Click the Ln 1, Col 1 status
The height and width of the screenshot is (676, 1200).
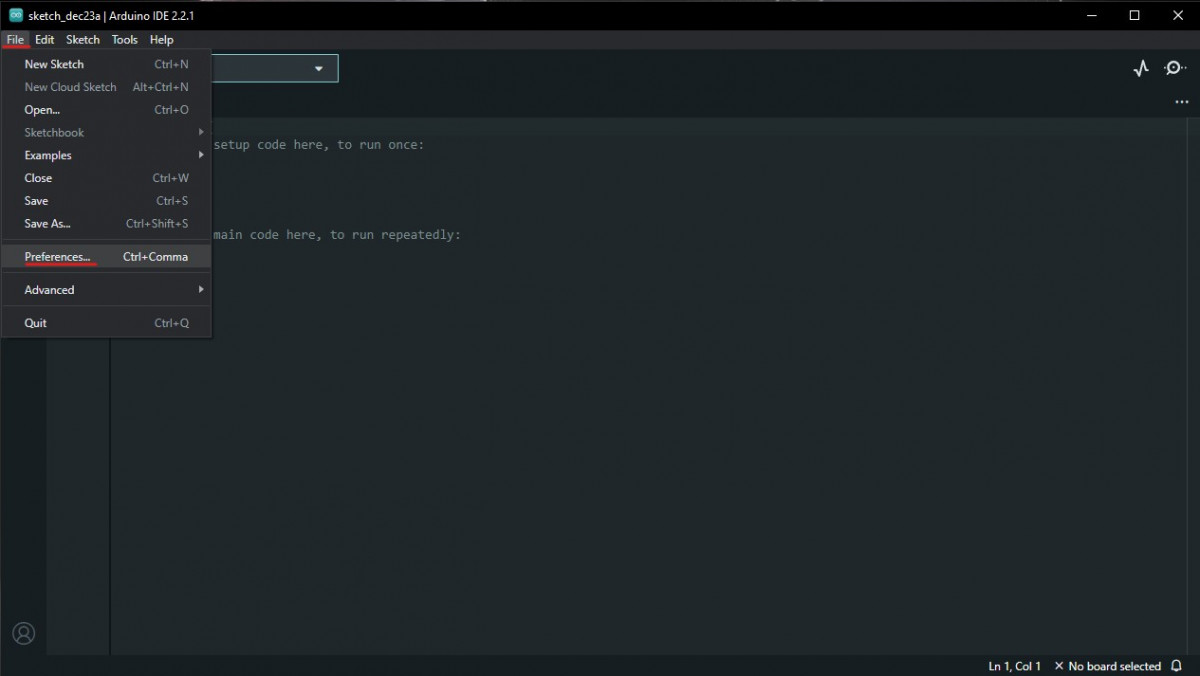(1014, 666)
